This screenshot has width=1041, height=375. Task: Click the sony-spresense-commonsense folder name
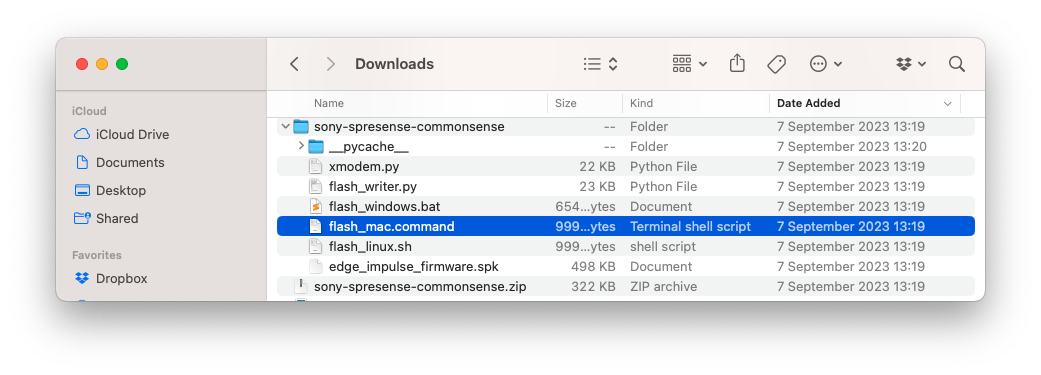coord(409,127)
